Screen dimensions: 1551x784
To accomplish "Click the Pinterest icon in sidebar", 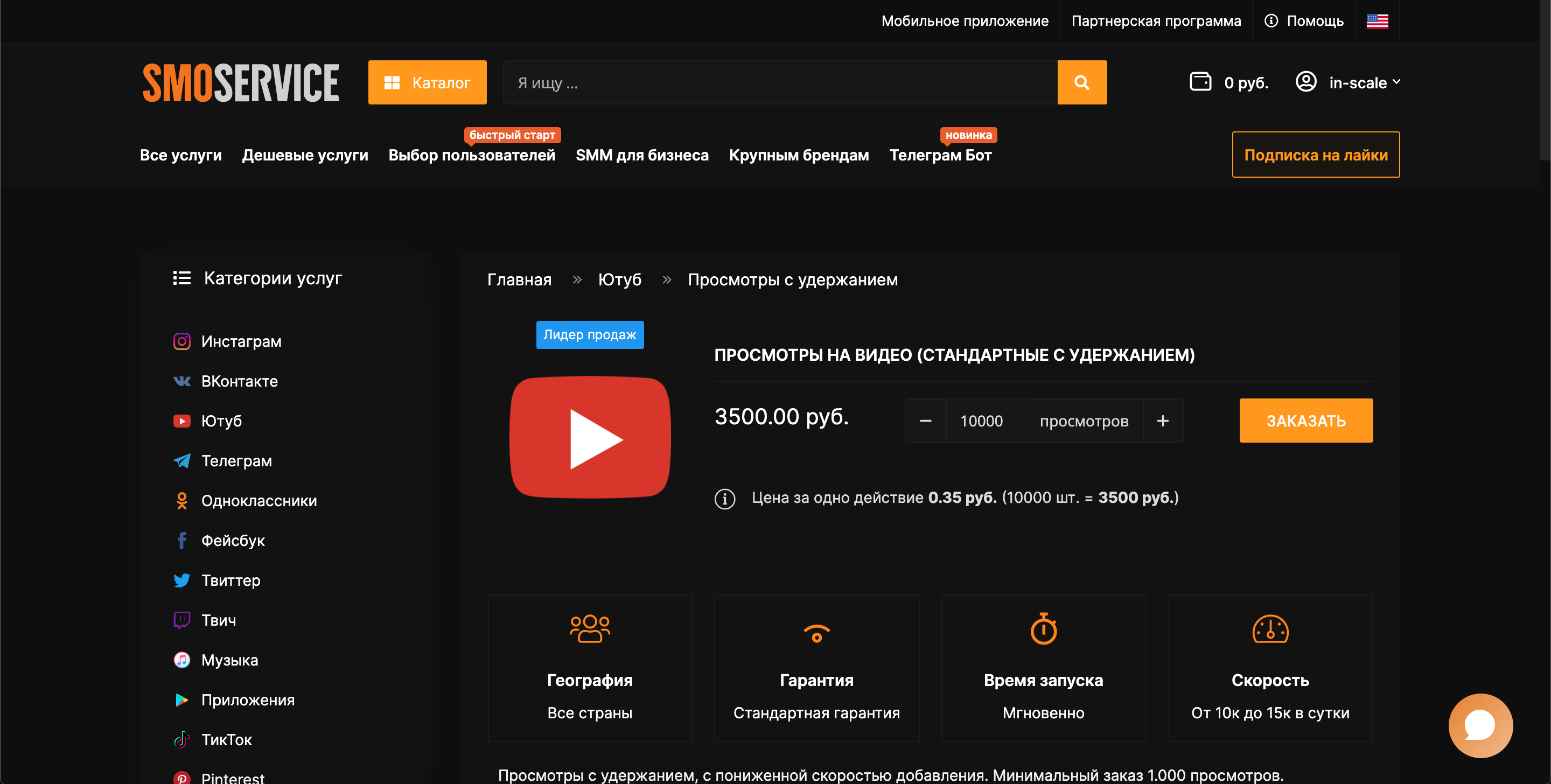I will click(182, 778).
